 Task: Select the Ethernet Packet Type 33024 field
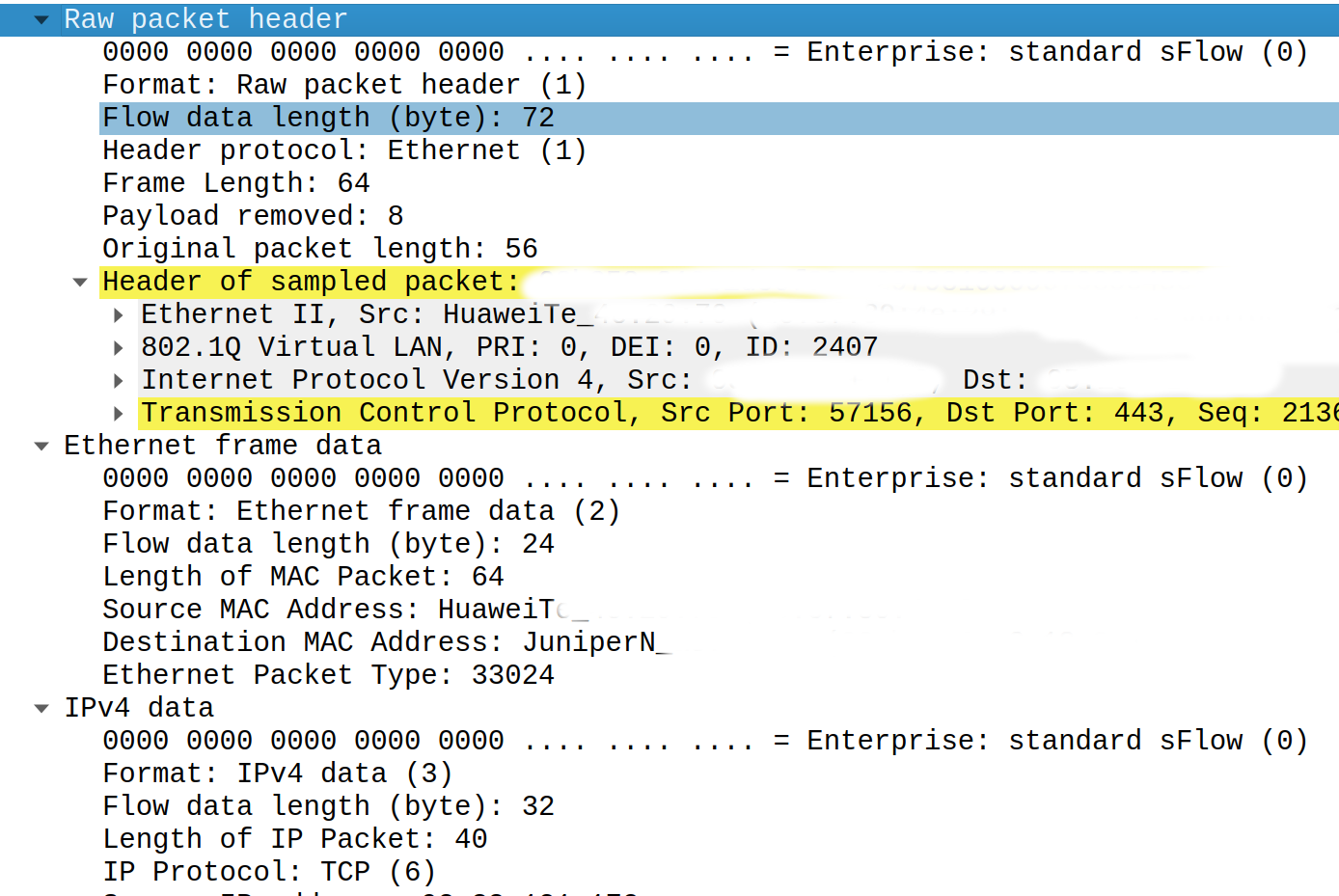328,674
